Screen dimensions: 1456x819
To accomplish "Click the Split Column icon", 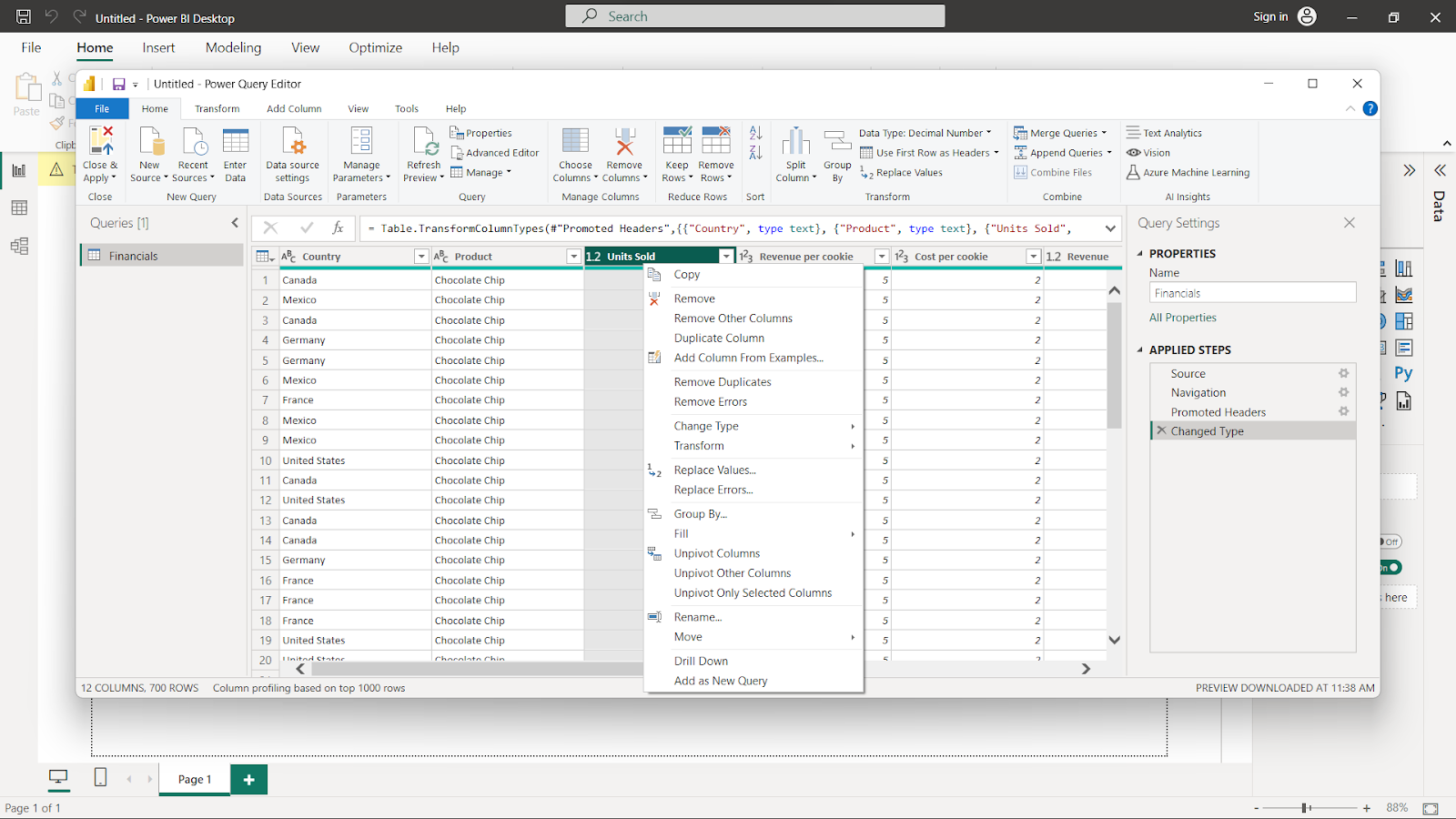I will (x=795, y=141).
